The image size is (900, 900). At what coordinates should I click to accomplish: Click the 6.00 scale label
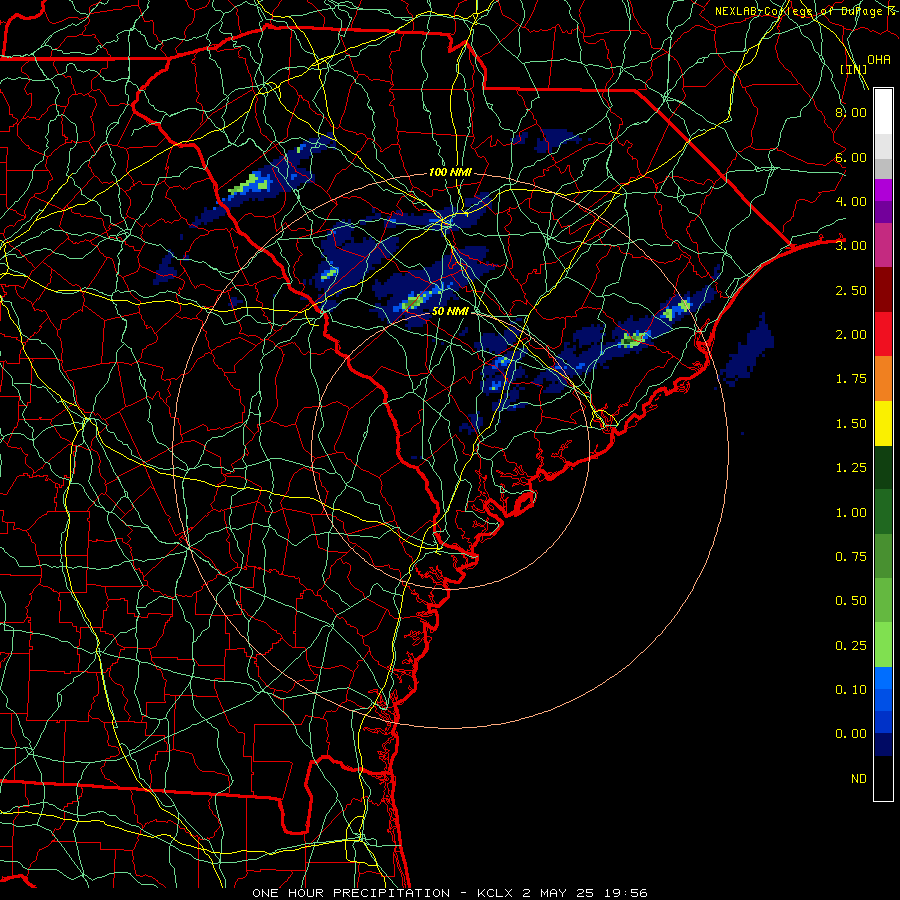pos(851,157)
